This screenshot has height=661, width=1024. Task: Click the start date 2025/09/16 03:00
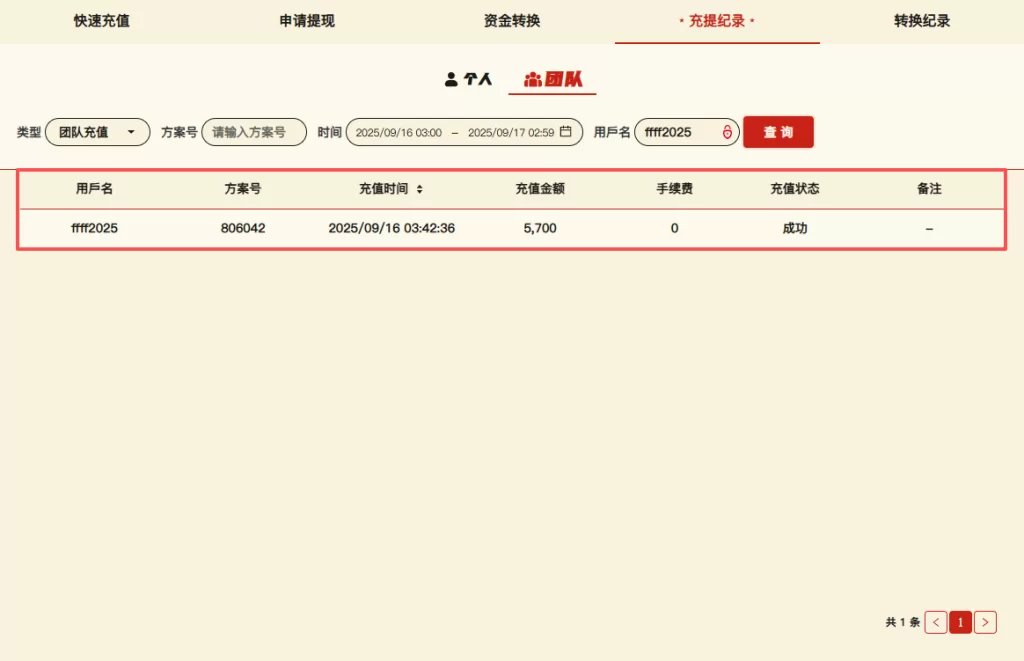coord(398,132)
